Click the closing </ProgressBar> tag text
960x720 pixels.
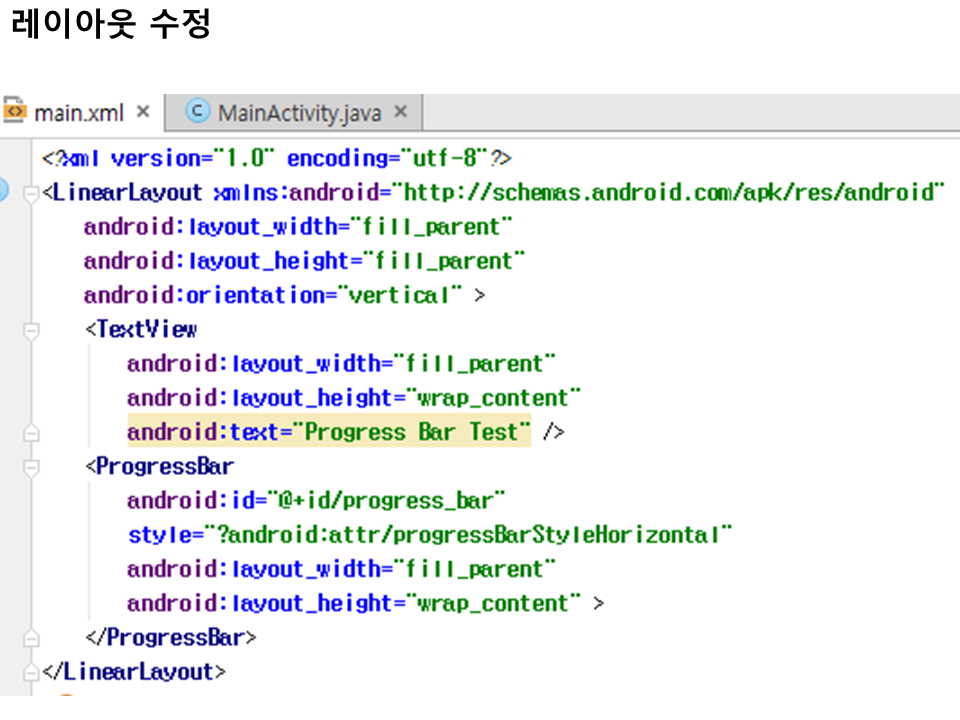[171, 637]
